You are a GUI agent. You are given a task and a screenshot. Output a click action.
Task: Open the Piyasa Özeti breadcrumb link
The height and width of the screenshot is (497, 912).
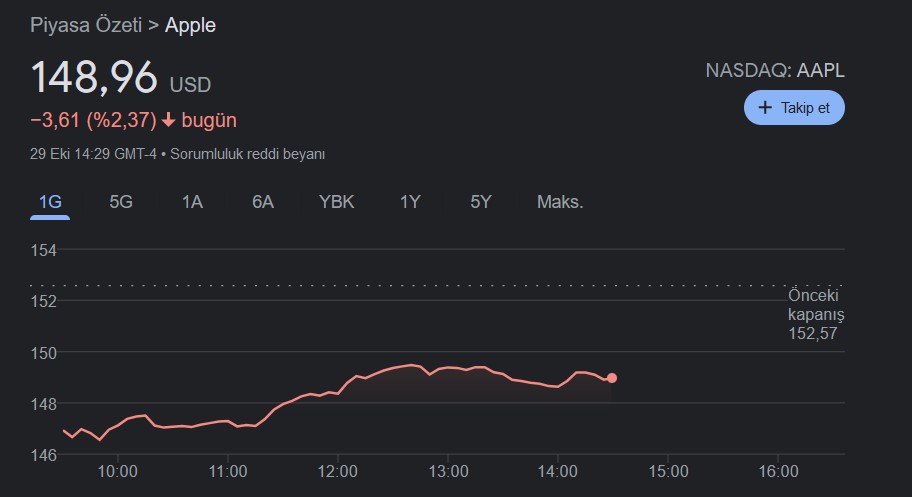pos(86,25)
